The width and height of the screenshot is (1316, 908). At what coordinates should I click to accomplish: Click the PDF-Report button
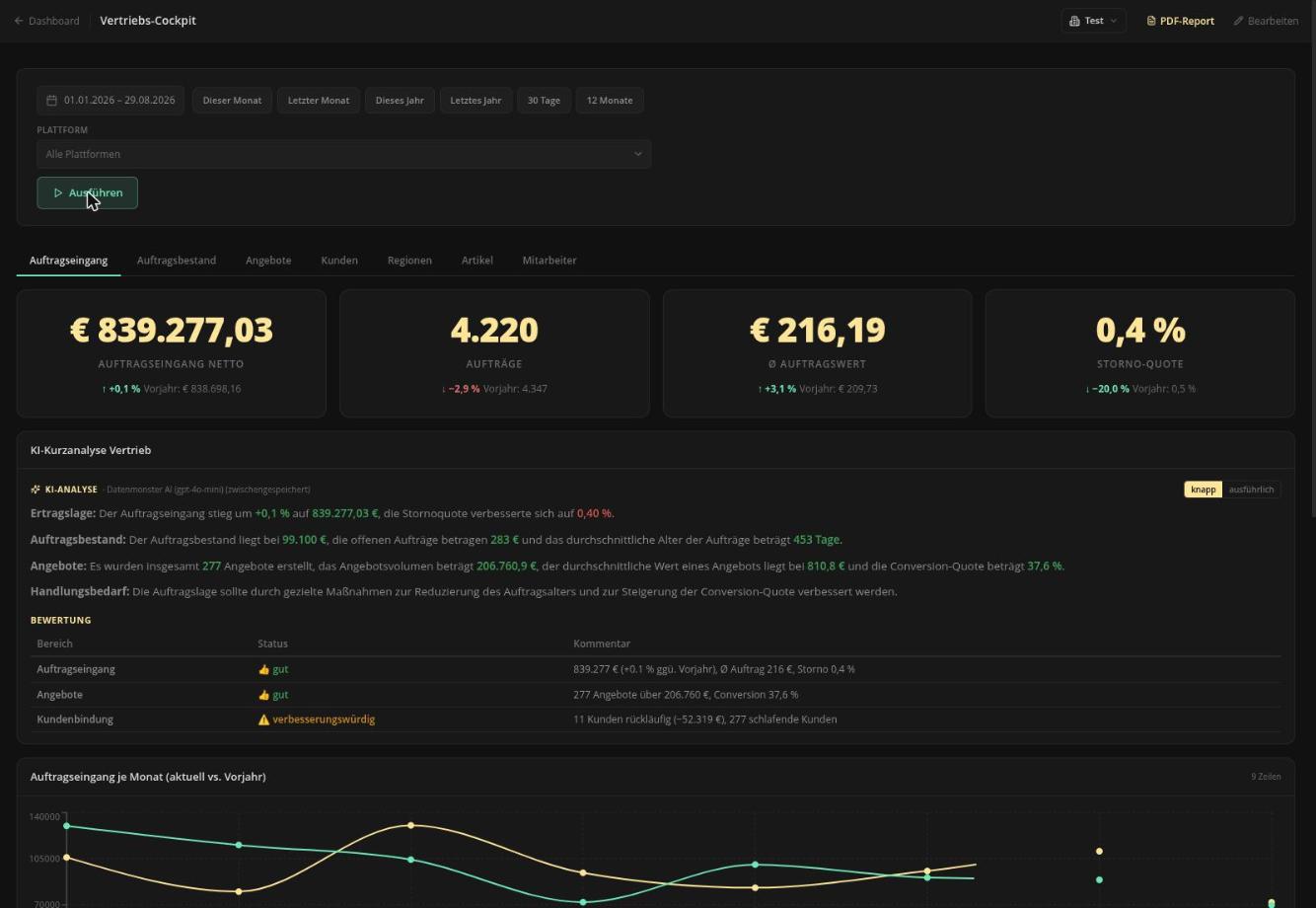[x=1180, y=21]
